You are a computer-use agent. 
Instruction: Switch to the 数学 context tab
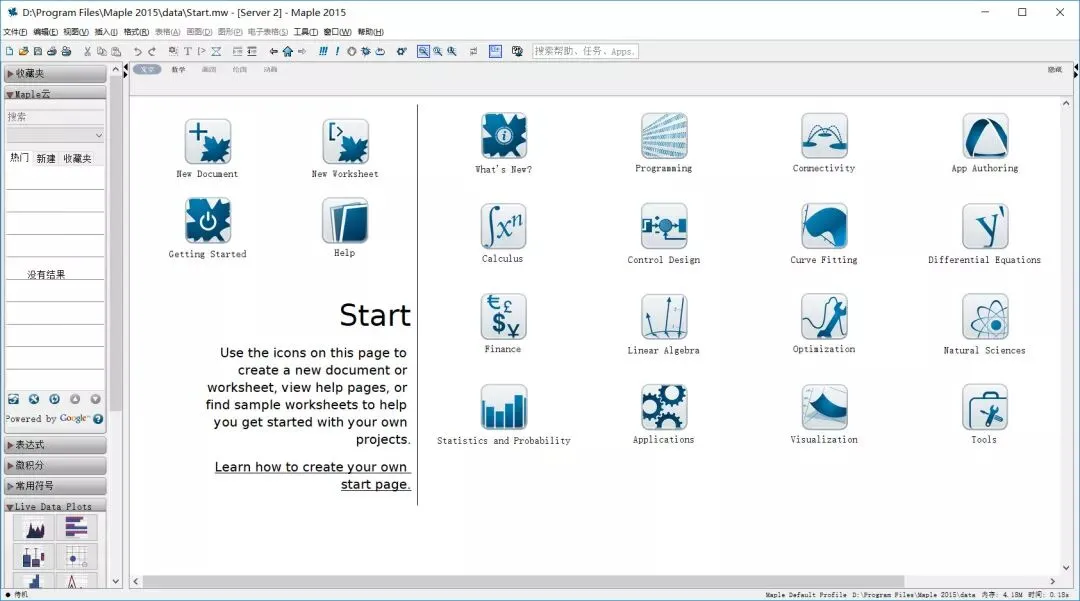(178, 70)
